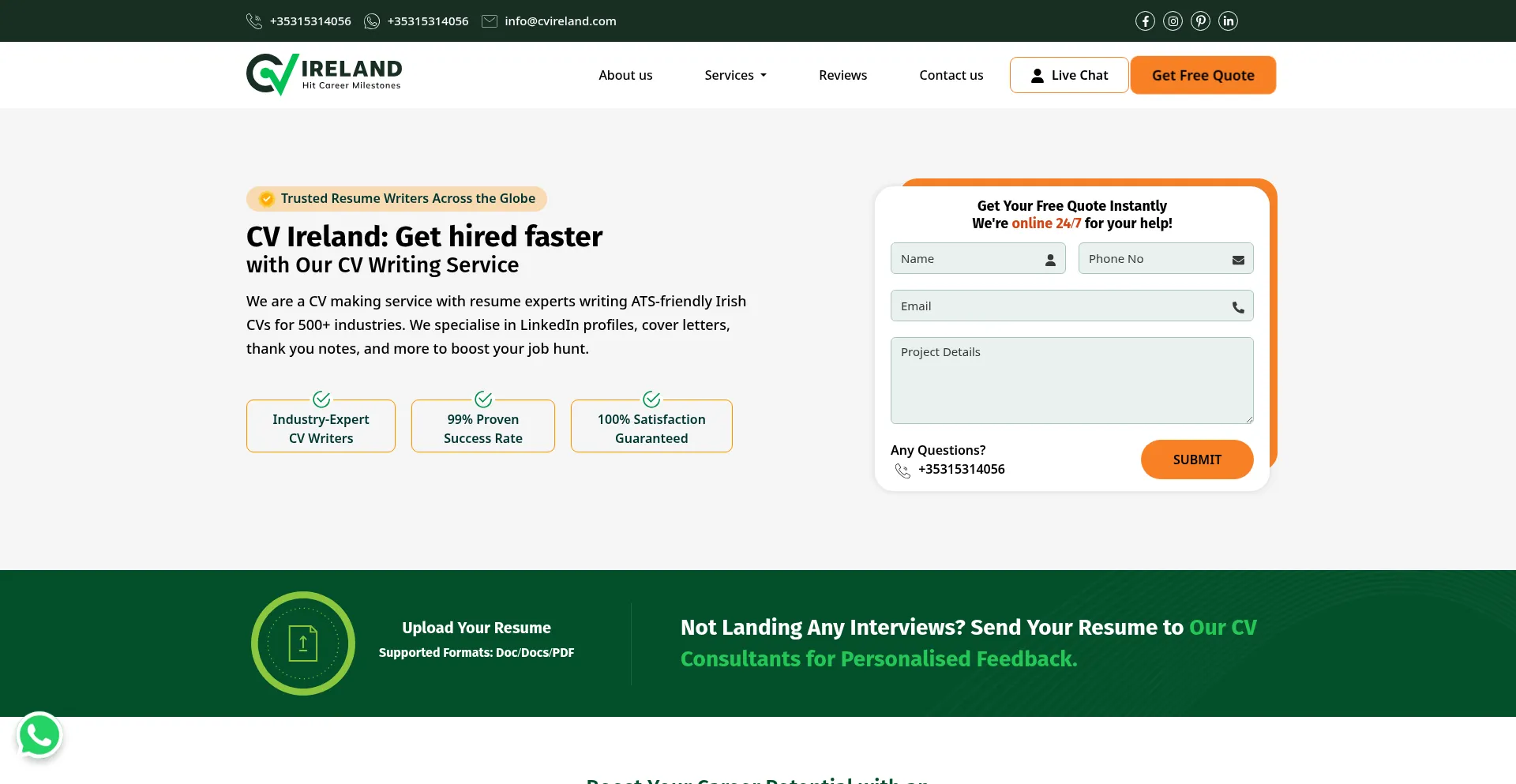Click the CV Ireland logo
1516x784 pixels.
pos(324,75)
